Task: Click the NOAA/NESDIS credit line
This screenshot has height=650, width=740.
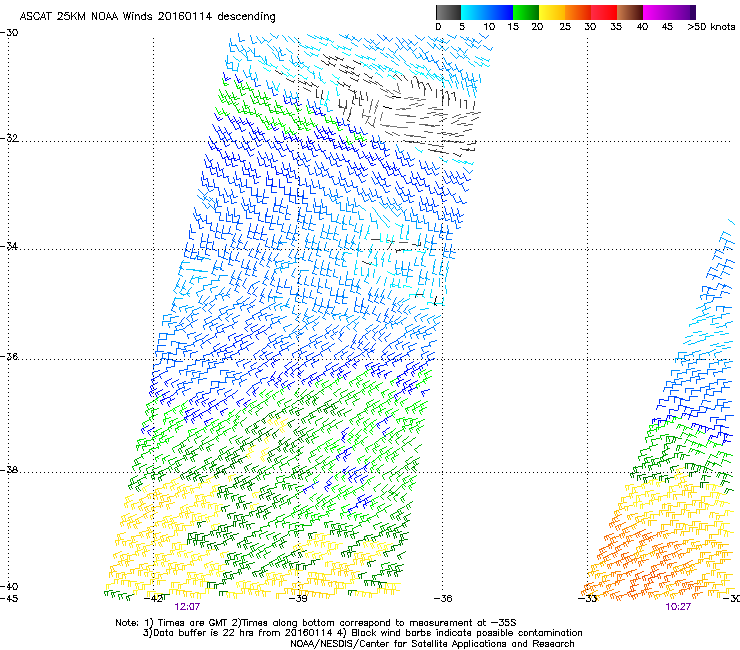Action: coord(432,644)
